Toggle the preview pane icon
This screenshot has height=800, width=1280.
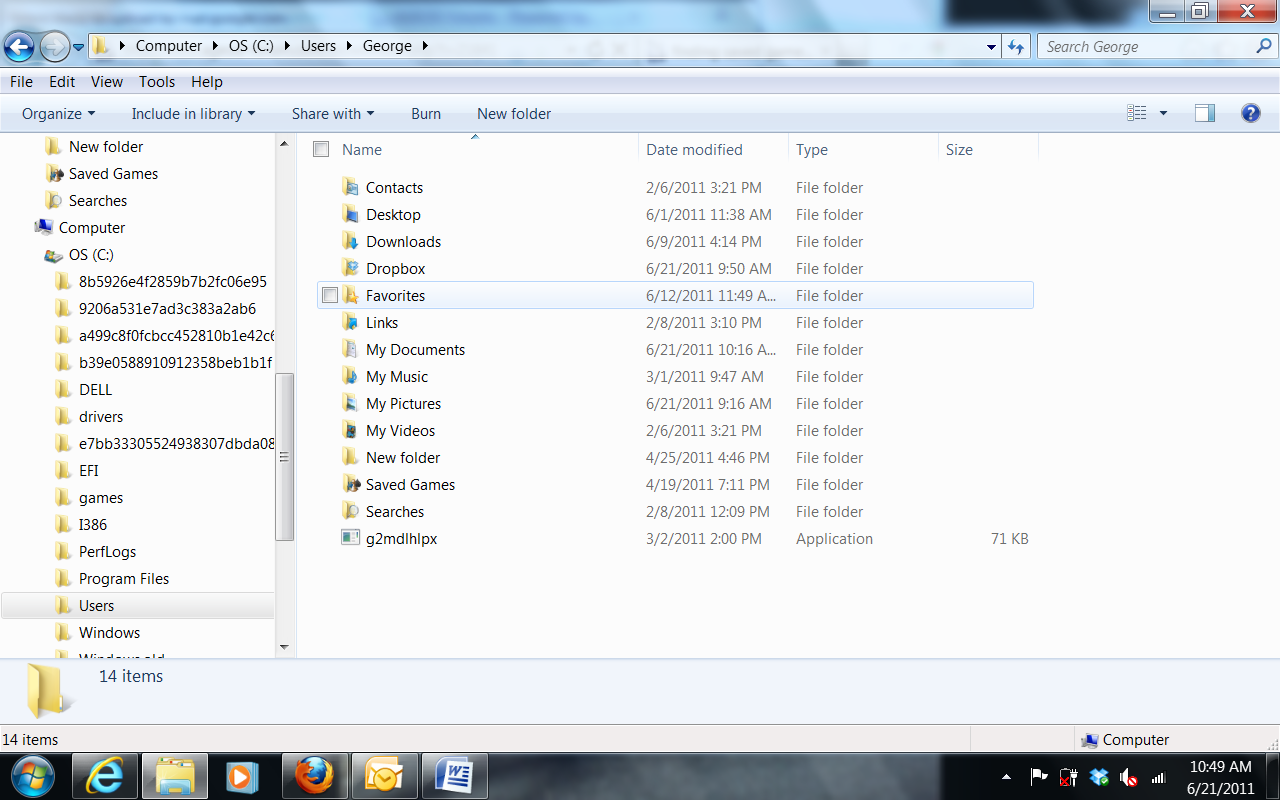pyautogui.click(x=1205, y=113)
